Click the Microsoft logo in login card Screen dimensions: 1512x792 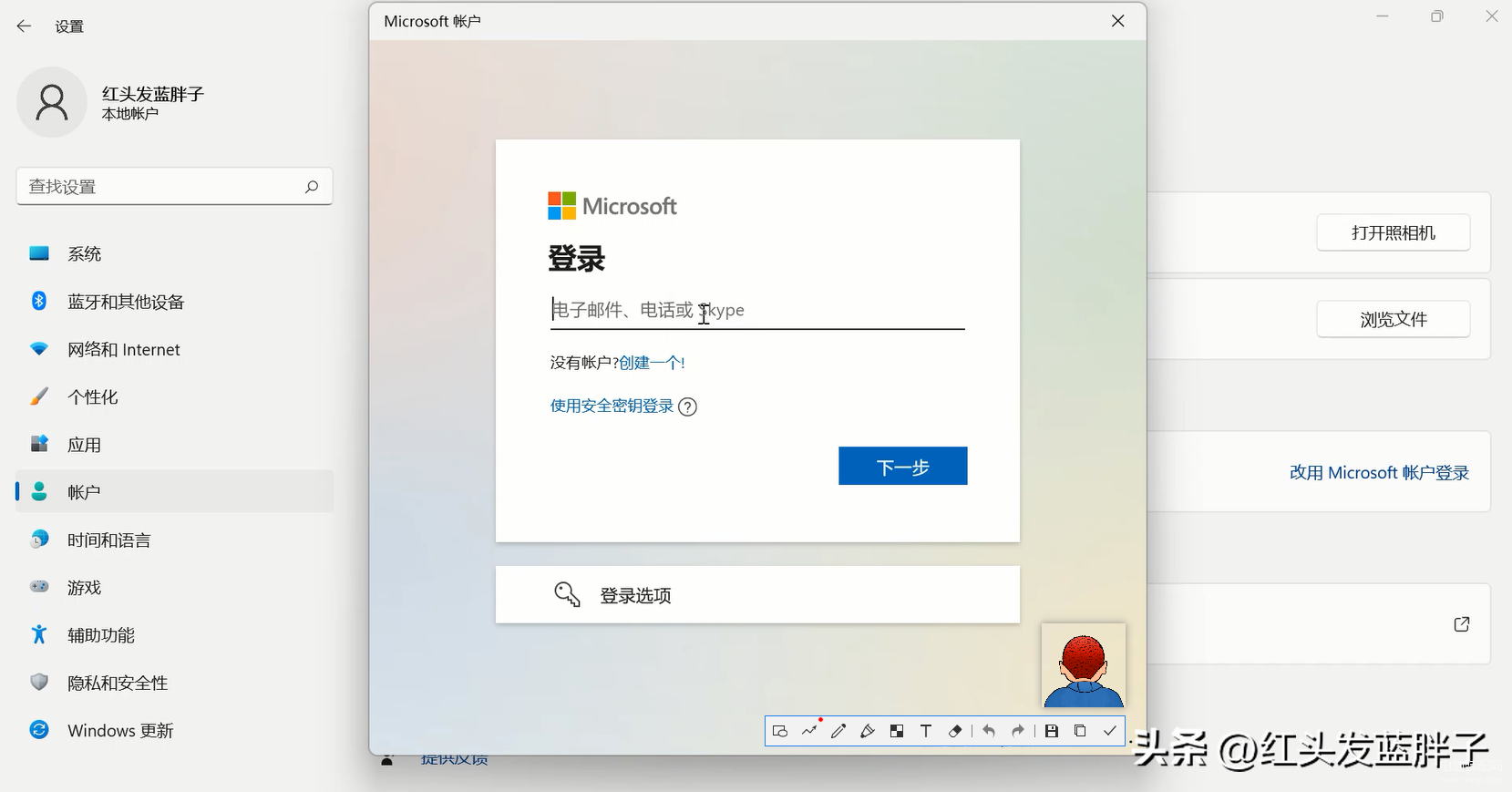click(x=612, y=206)
